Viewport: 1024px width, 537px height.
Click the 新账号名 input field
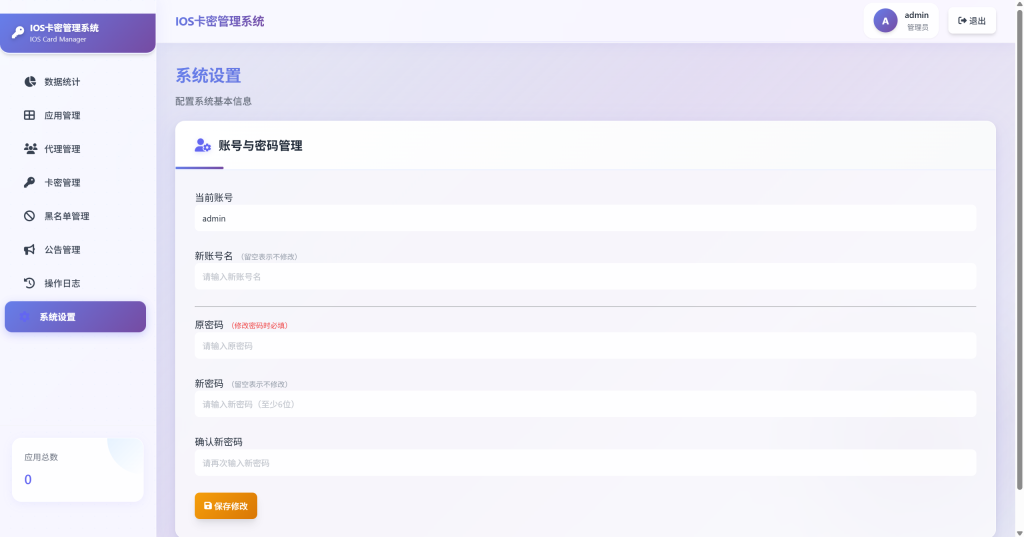[585, 276]
